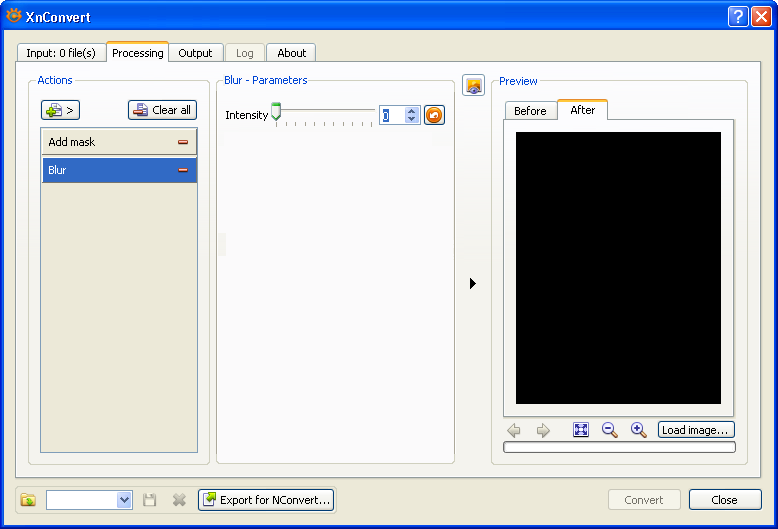
Task: Open the Input files tab
Action: [x=61, y=53]
